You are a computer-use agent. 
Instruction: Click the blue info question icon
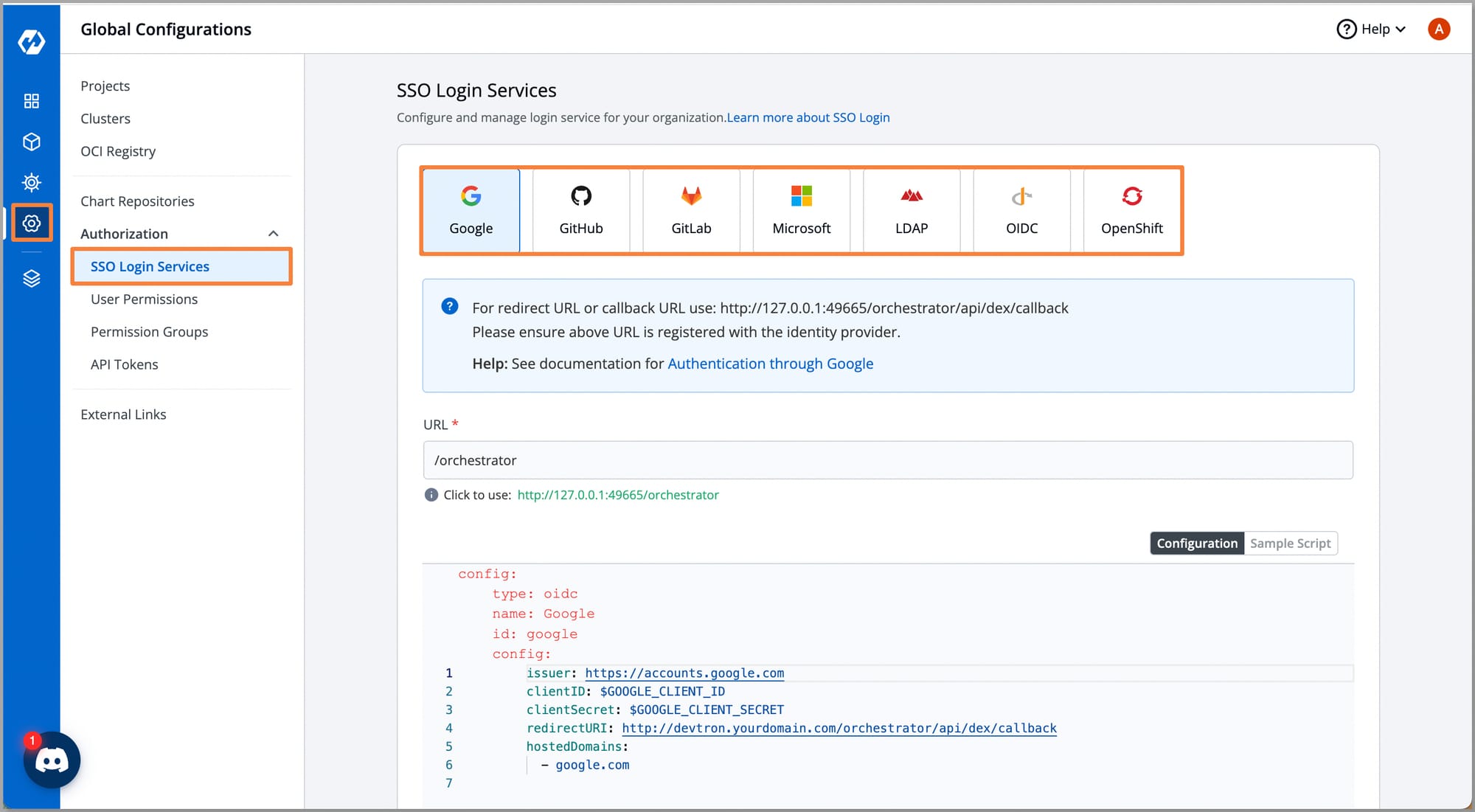click(x=449, y=306)
